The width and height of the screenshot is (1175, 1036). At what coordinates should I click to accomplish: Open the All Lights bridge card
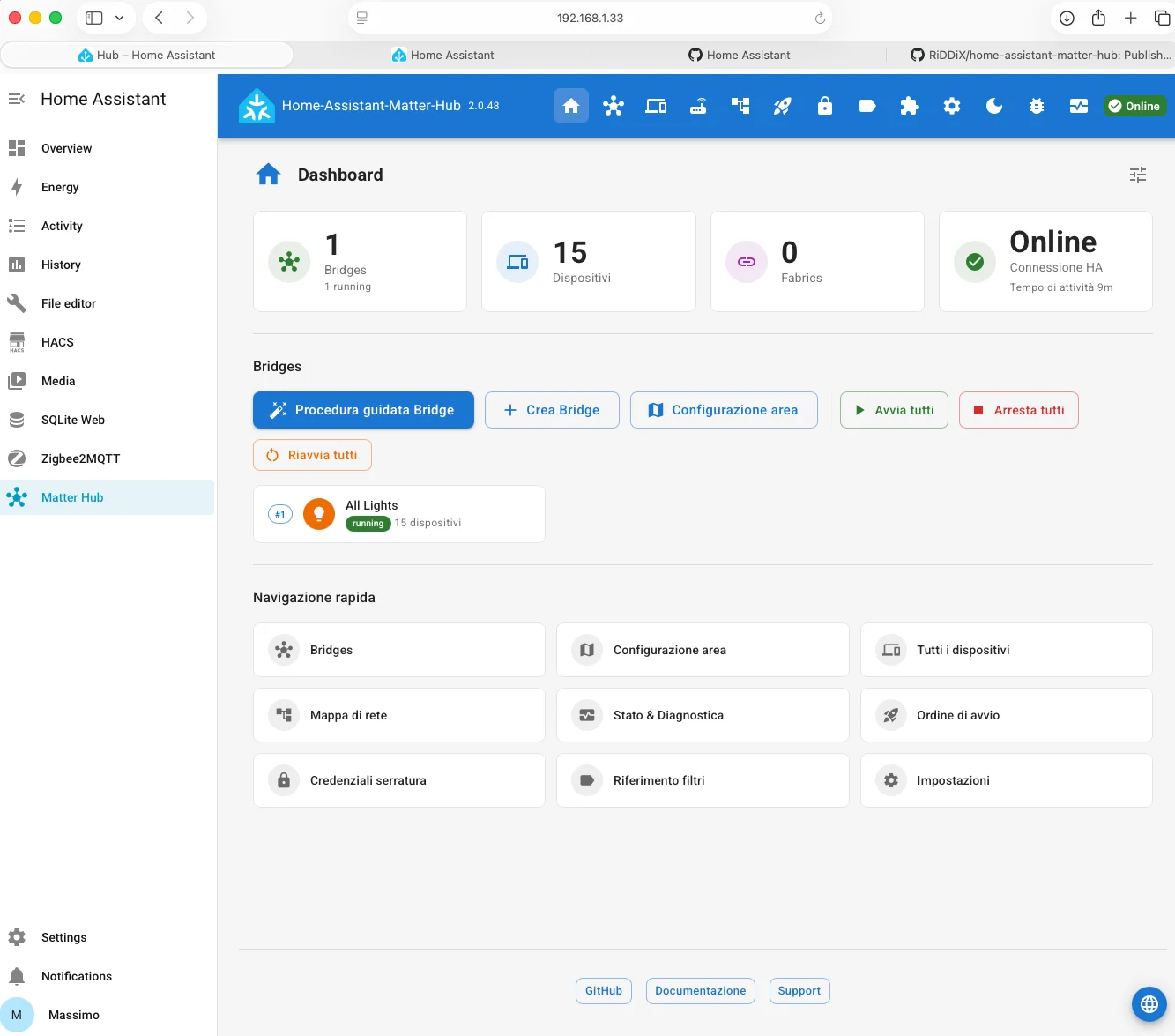pyautogui.click(x=399, y=514)
